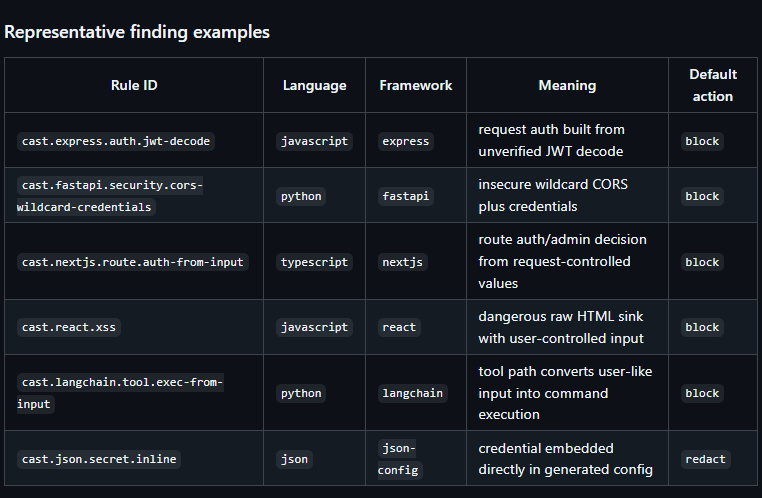Screen dimensions: 762x498
Task: Click 'request auth built from unverified JWT decode'
Action: click(x=551, y=140)
